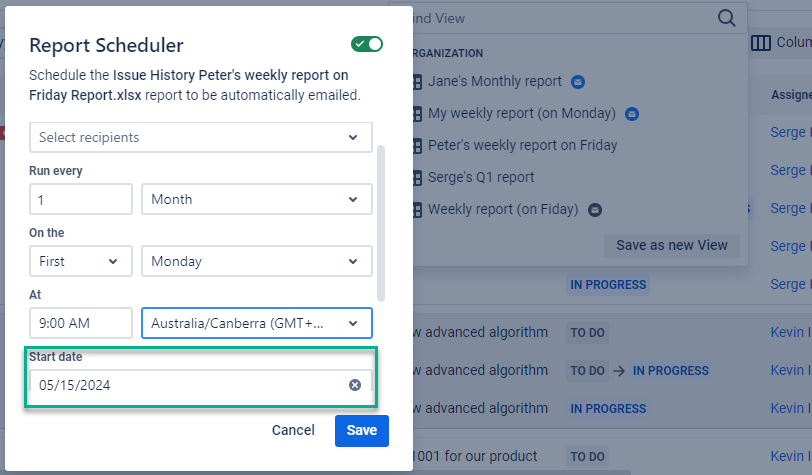Screen dimensions: 812x475
Task: Open the First ordinal dropdown
Action: click(x=80, y=261)
